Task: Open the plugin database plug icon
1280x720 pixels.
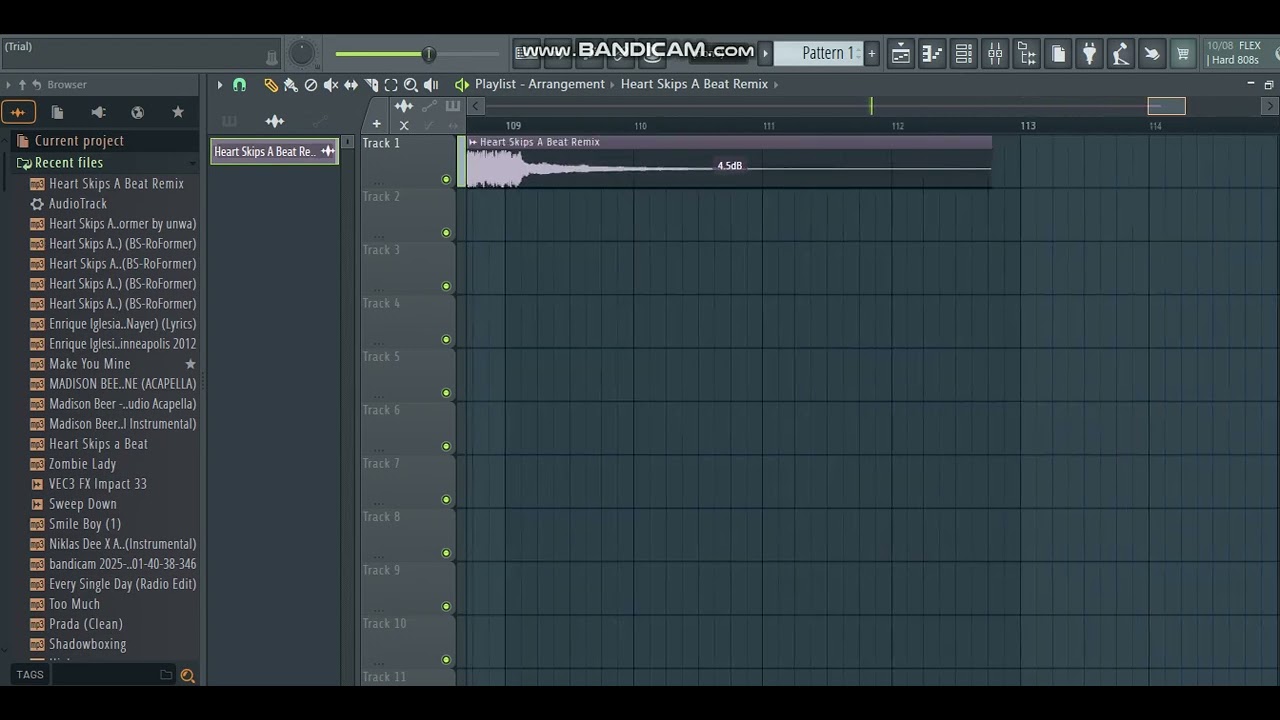Action: 1089,54
